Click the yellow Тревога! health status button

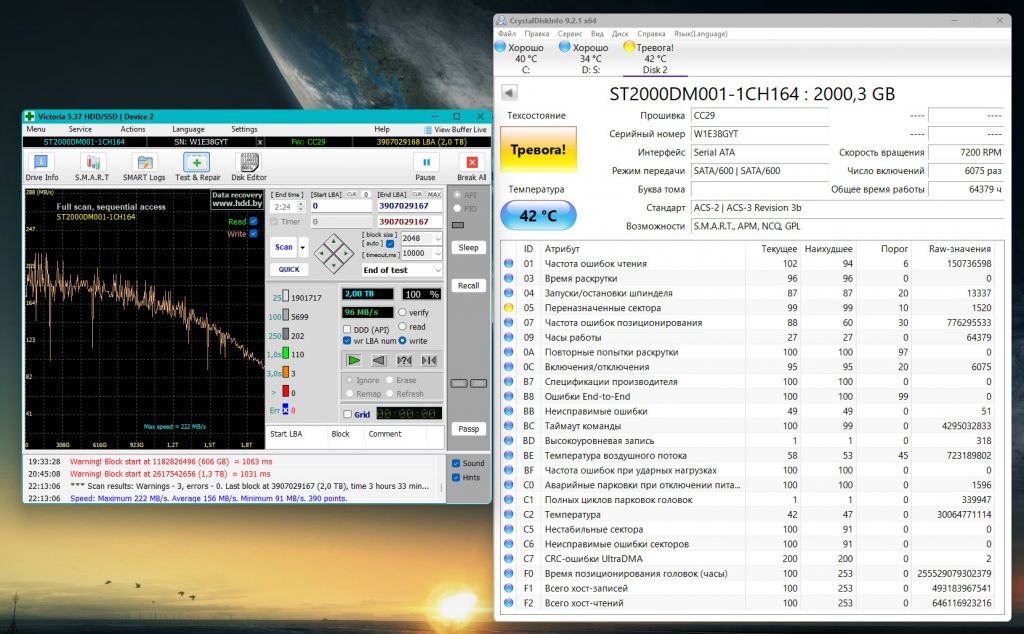click(538, 150)
